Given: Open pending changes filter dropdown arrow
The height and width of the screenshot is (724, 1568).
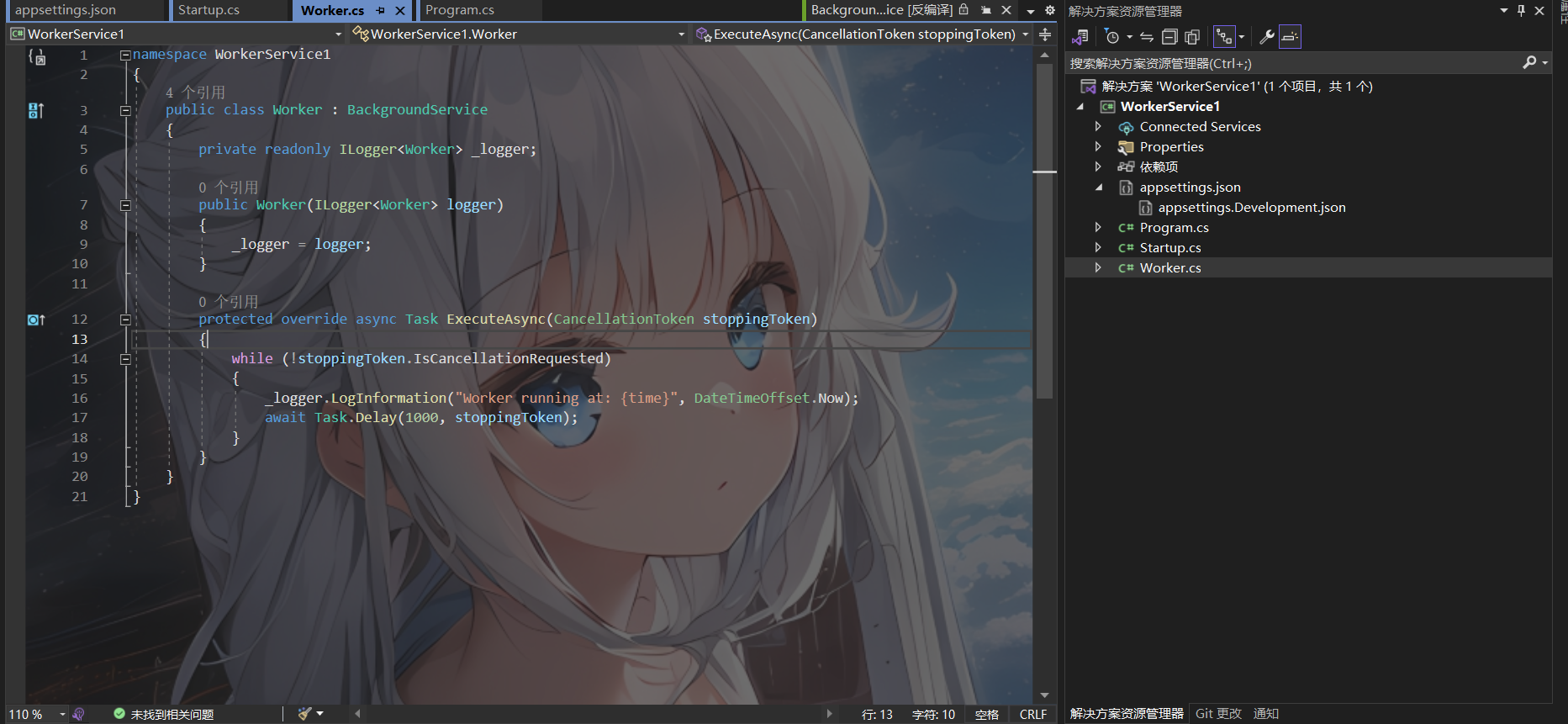Looking at the screenshot, I should click(x=1129, y=36).
